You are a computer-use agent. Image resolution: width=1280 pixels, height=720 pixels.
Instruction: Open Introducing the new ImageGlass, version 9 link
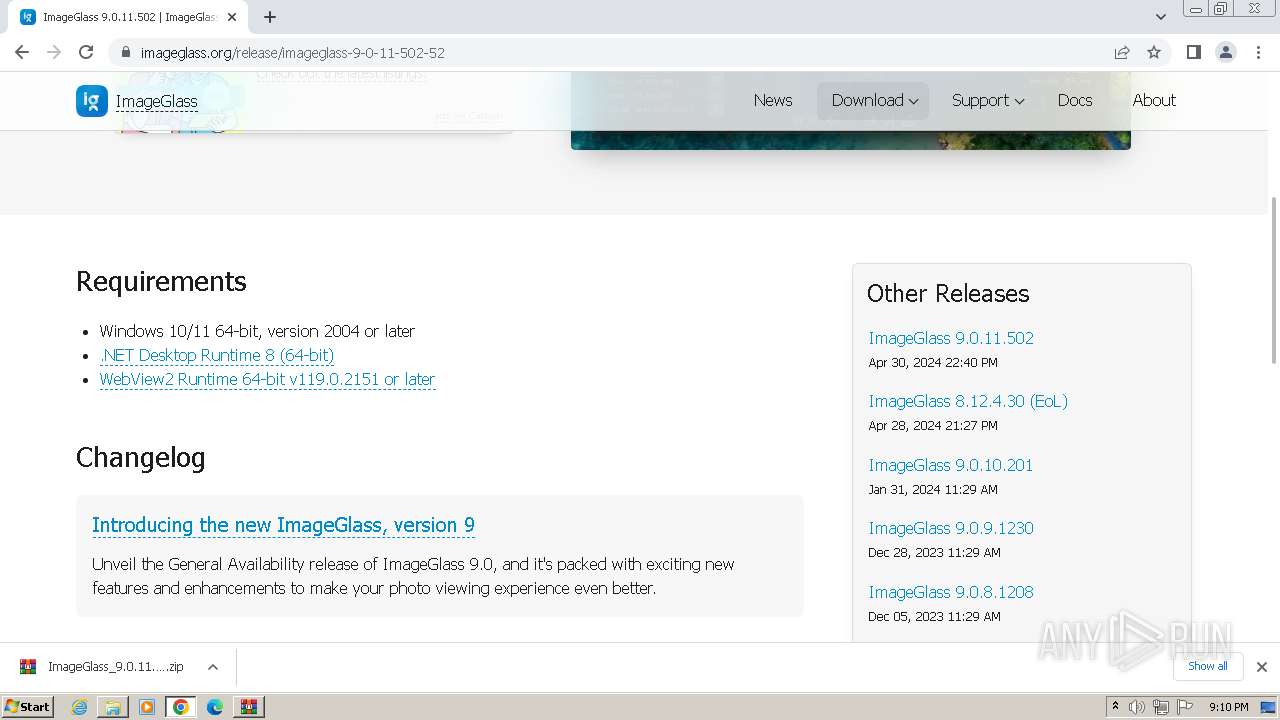(283, 525)
